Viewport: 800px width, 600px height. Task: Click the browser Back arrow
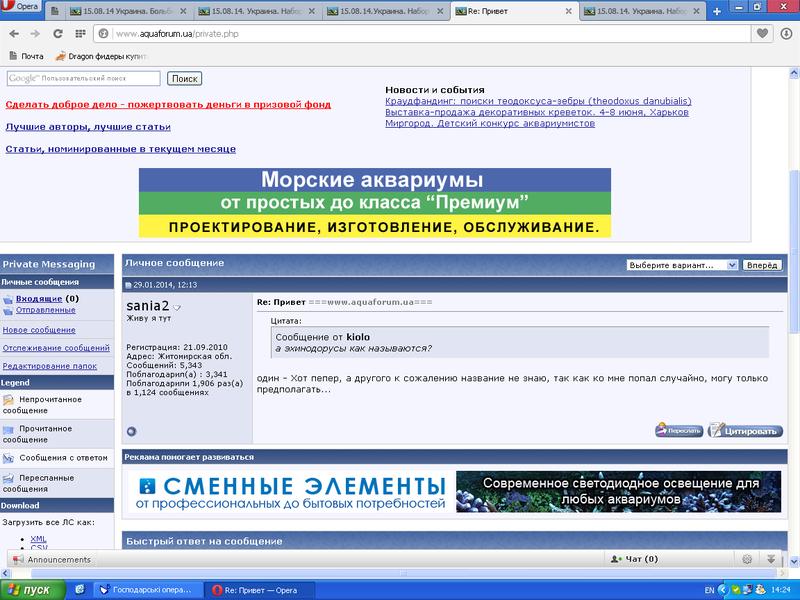pos(13,33)
